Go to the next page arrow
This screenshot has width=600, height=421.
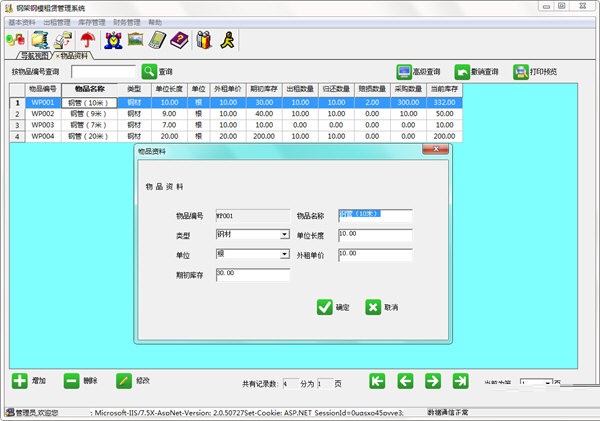coord(433,381)
